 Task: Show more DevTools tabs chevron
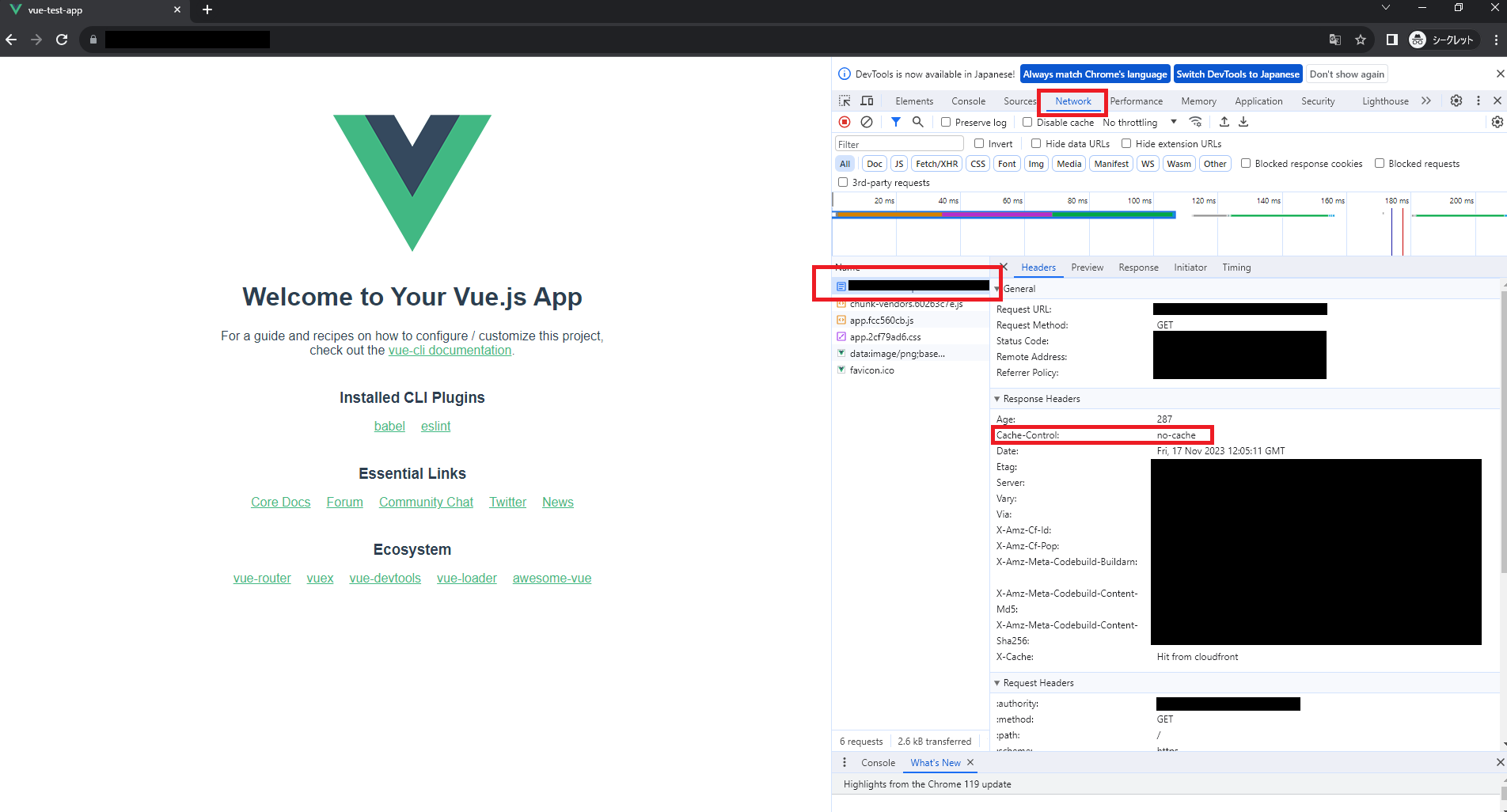point(1426,101)
